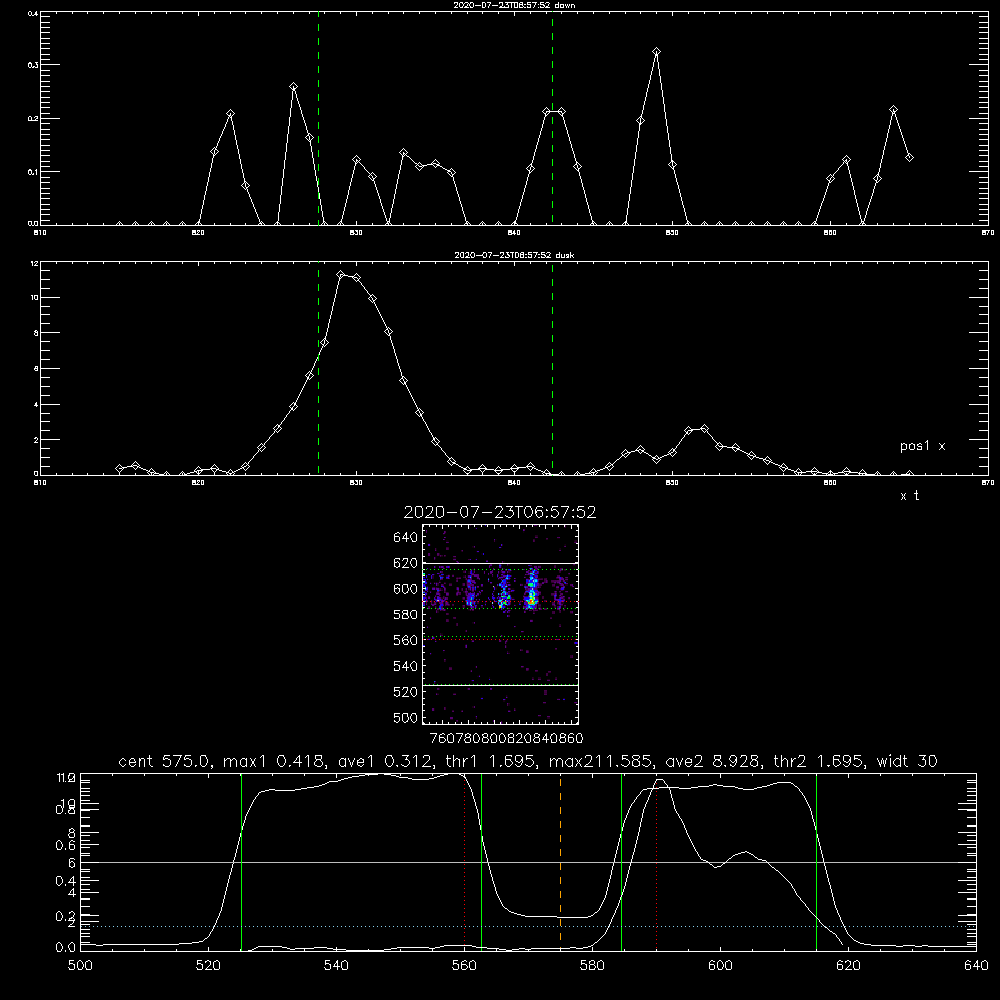Viewport: 1000px width, 1000px height.
Task: Click the bottom plot x-axis label '580'
Action: pos(592,966)
